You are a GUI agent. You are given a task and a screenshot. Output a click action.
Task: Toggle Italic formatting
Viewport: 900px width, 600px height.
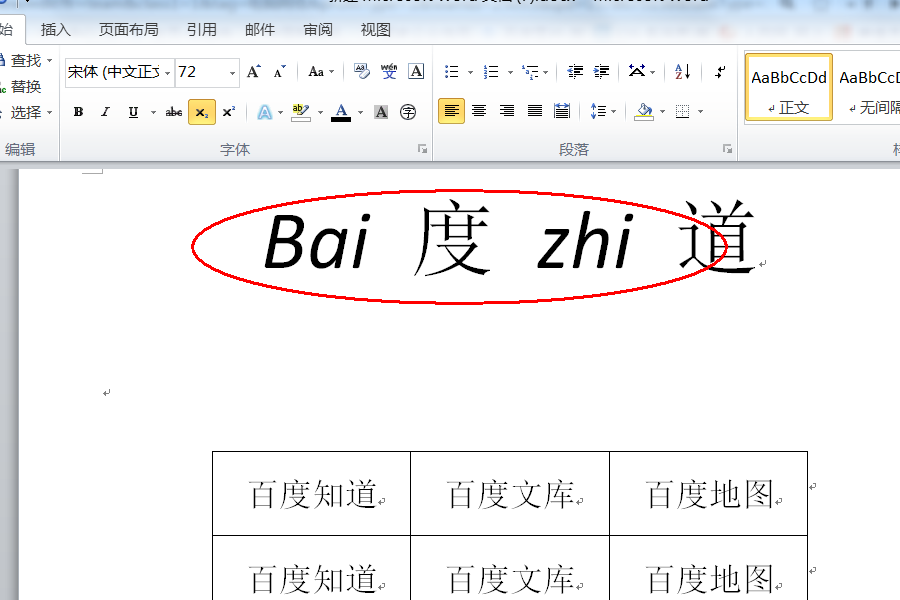105,112
